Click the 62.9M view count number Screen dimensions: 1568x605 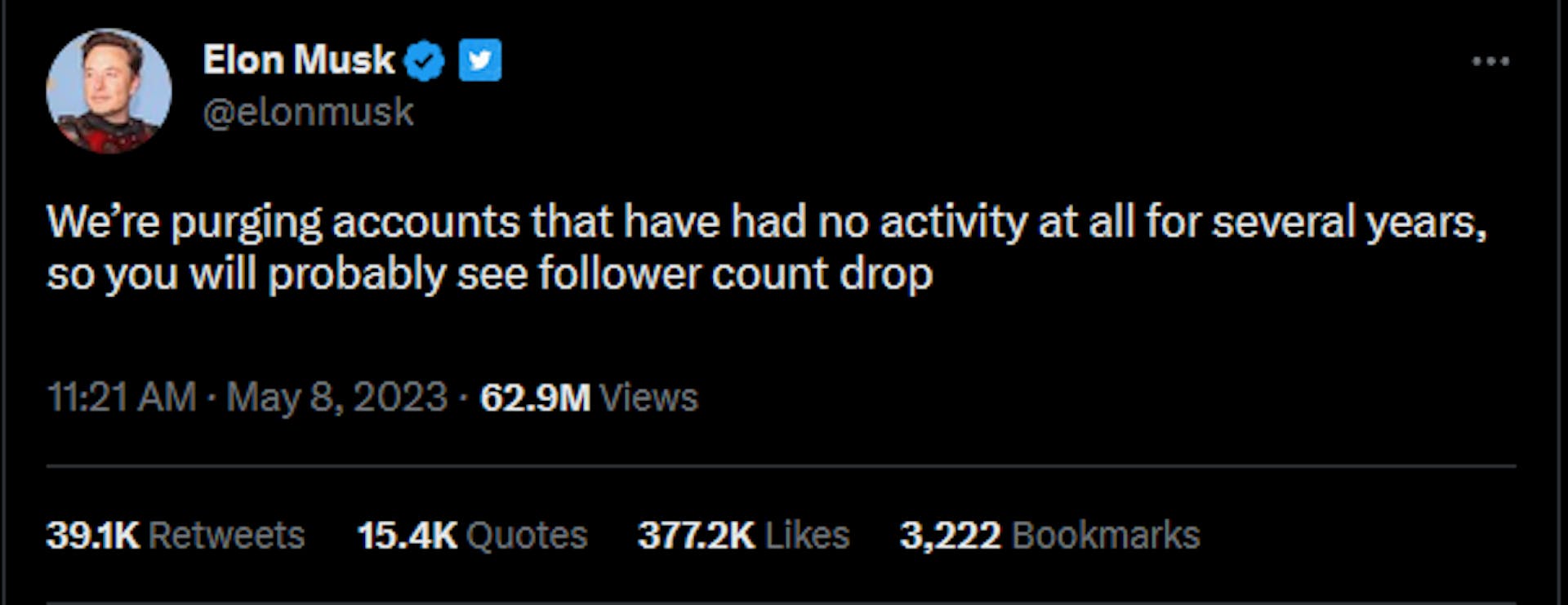tap(535, 398)
